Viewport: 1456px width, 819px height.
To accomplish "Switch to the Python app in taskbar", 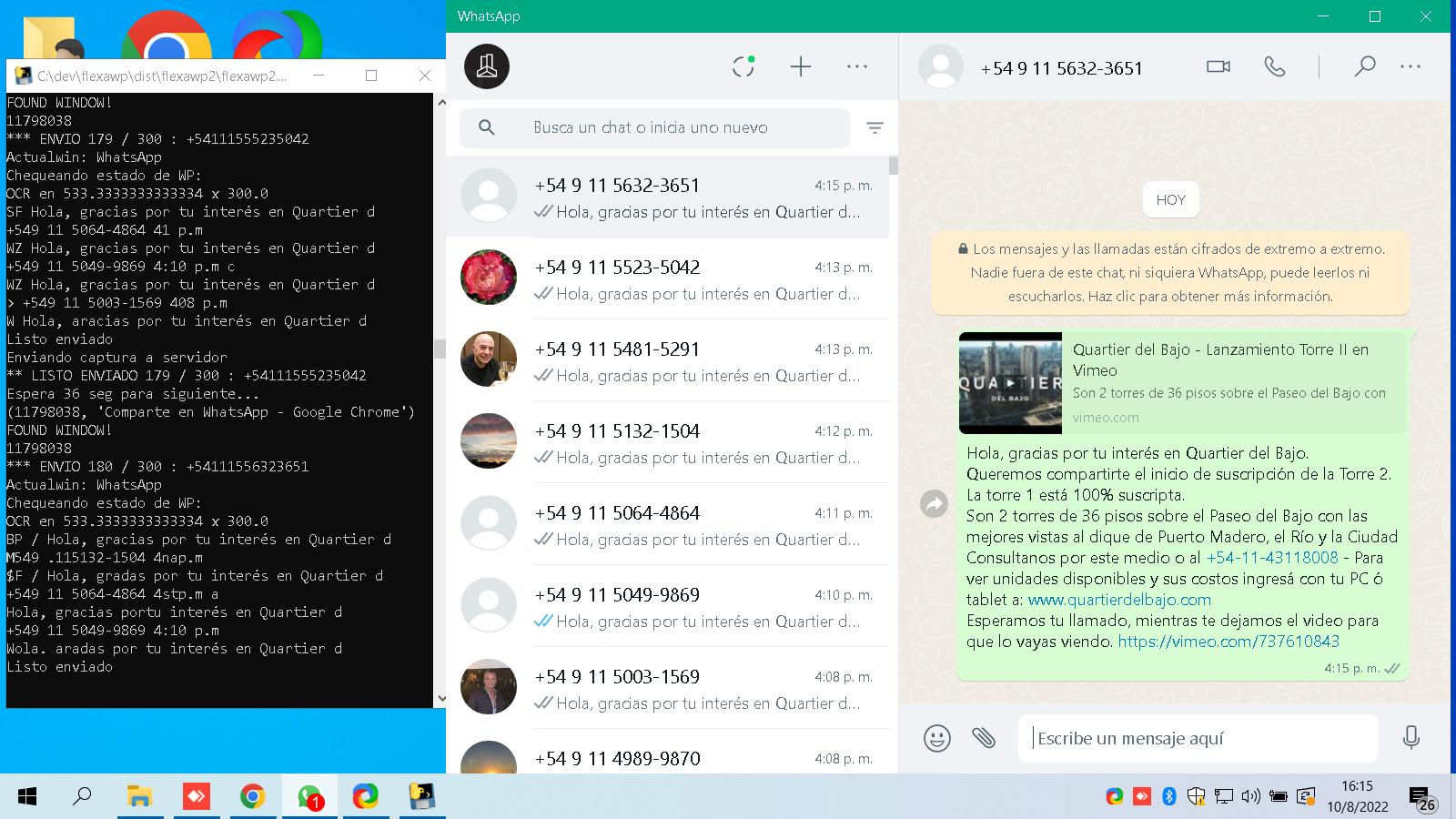I will tap(421, 797).
